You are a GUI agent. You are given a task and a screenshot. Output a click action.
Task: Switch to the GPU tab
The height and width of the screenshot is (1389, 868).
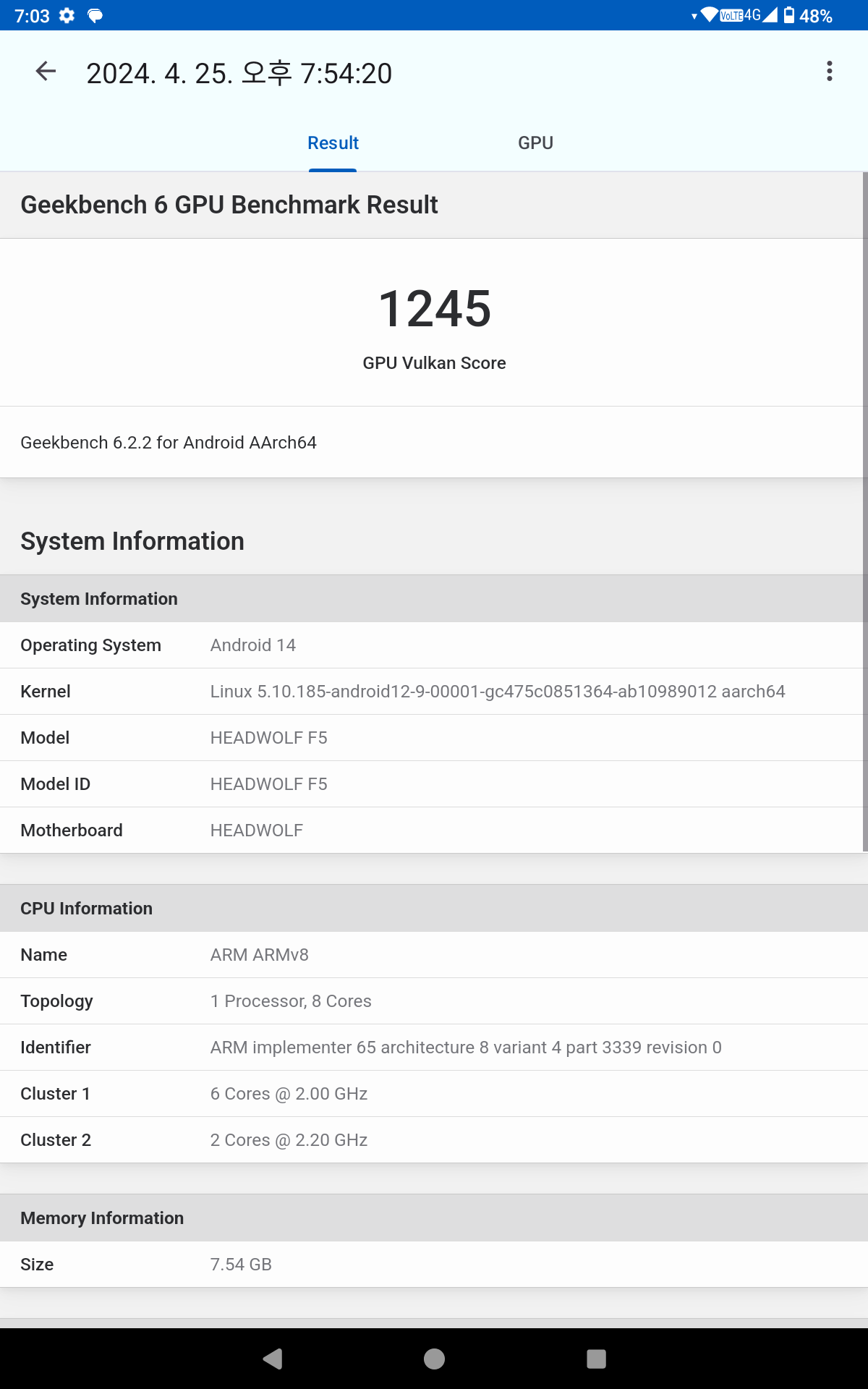click(535, 143)
